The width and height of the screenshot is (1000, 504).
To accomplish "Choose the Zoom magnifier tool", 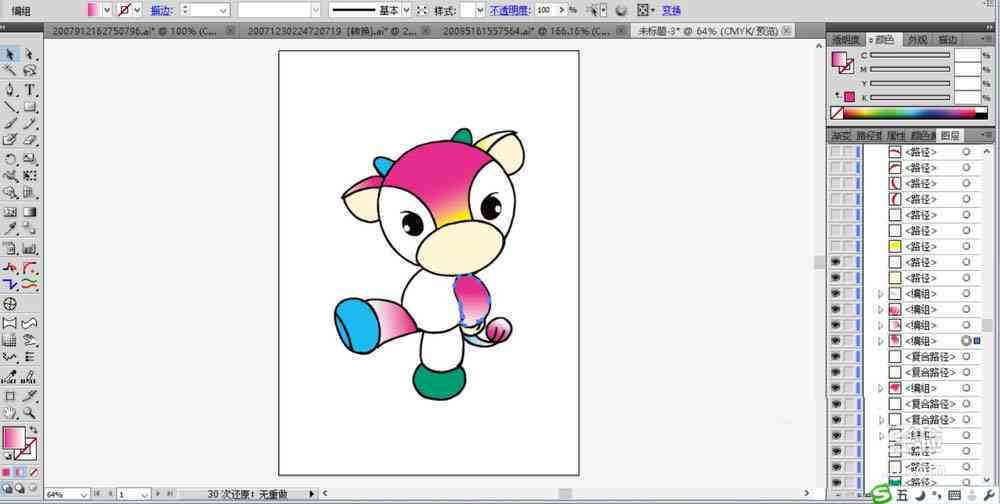I will tap(29, 413).
